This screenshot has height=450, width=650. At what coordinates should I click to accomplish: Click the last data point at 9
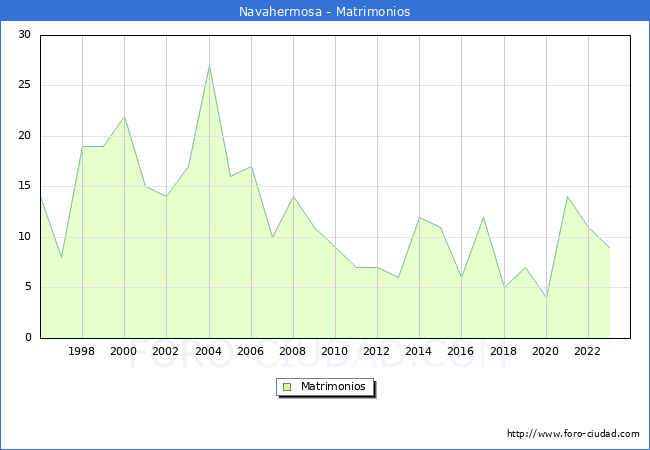click(609, 247)
